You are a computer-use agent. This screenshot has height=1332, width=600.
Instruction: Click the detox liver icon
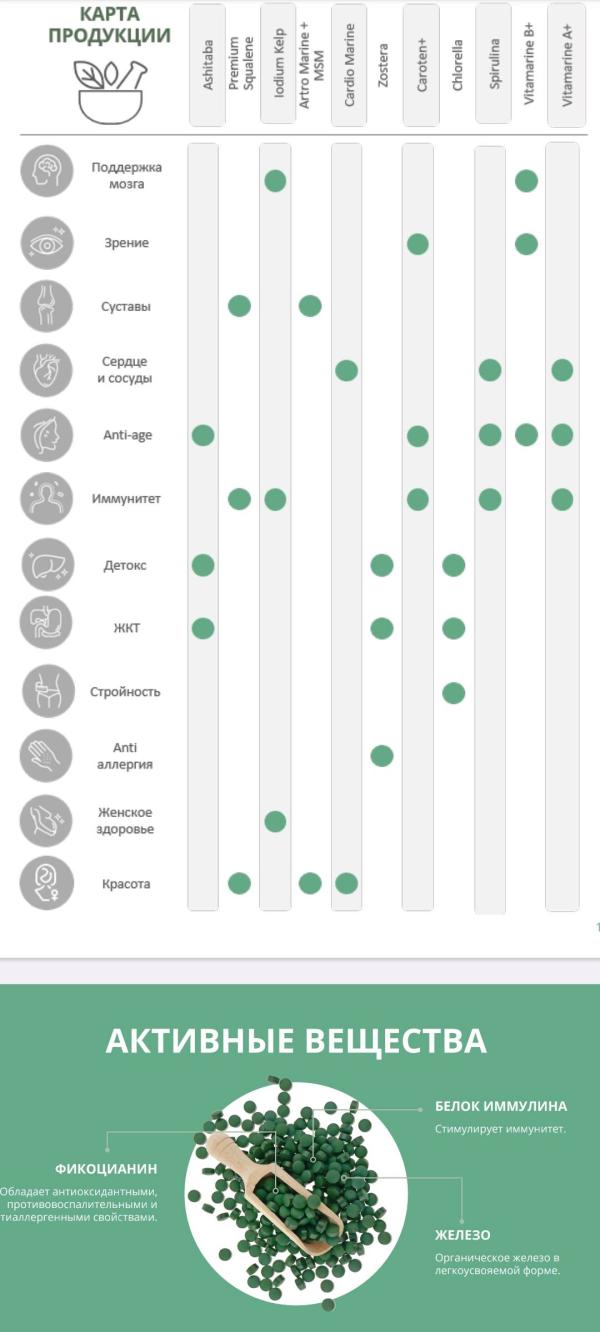pos(47,565)
